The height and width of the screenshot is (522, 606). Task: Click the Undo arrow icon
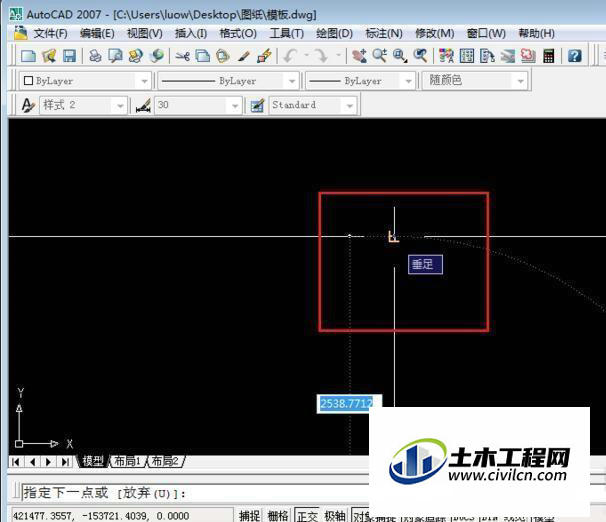coord(290,56)
